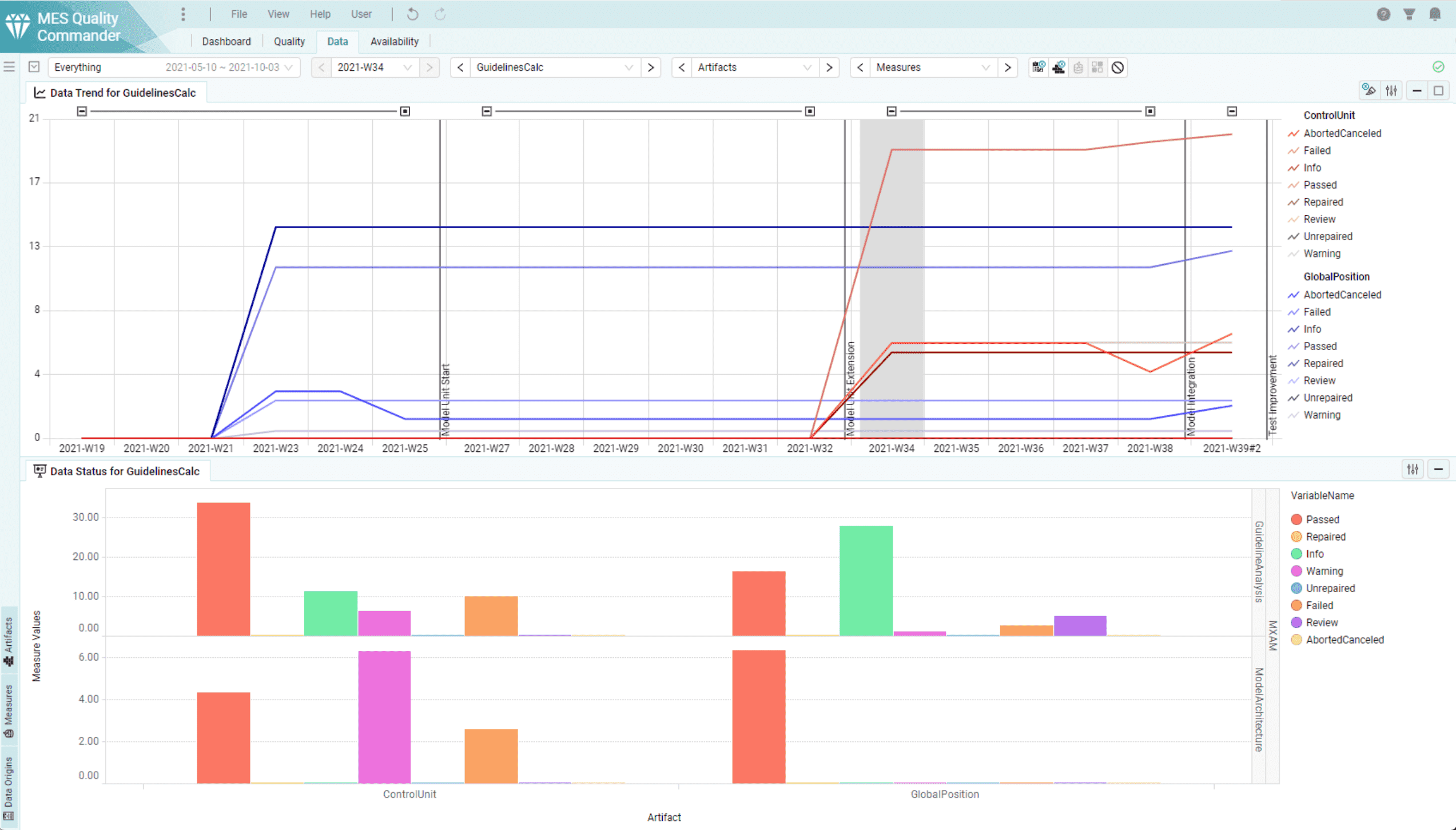
Task: Switch to the Quality tab
Action: [x=289, y=42]
